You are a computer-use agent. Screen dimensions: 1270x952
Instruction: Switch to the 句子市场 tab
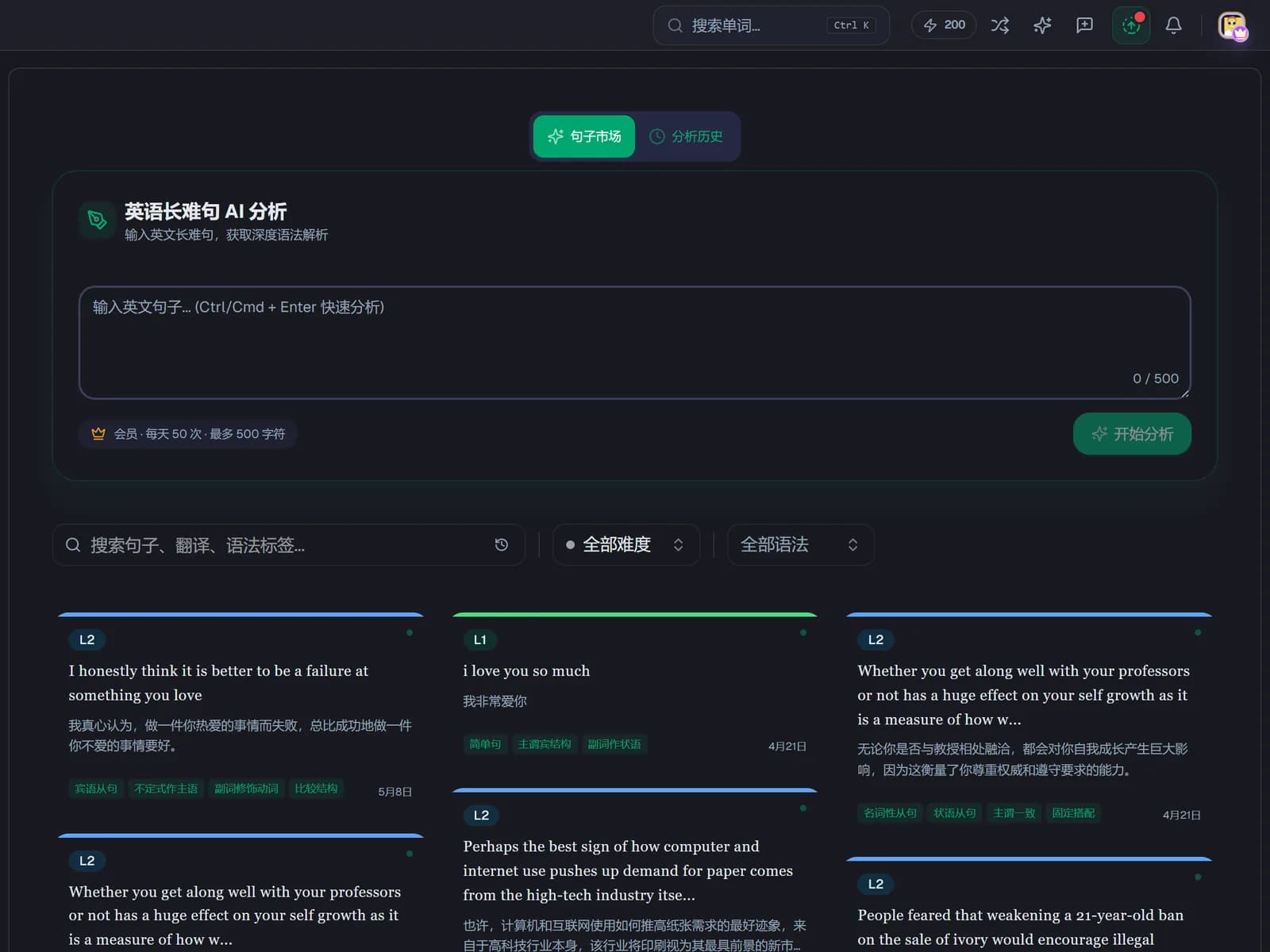tap(584, 136)
